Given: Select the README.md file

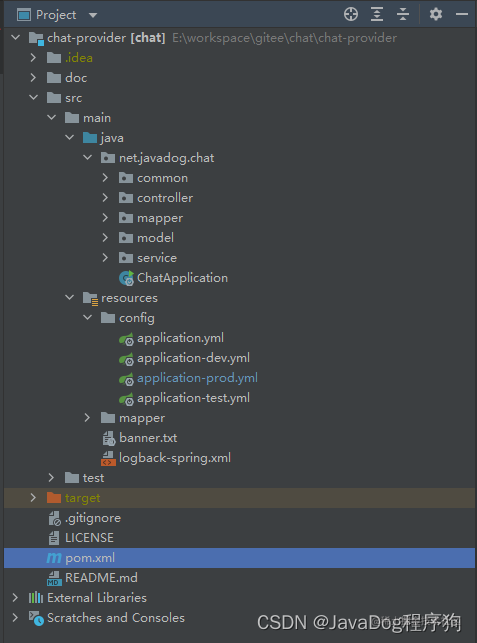Looking at the screenshot, I should 101,578.
